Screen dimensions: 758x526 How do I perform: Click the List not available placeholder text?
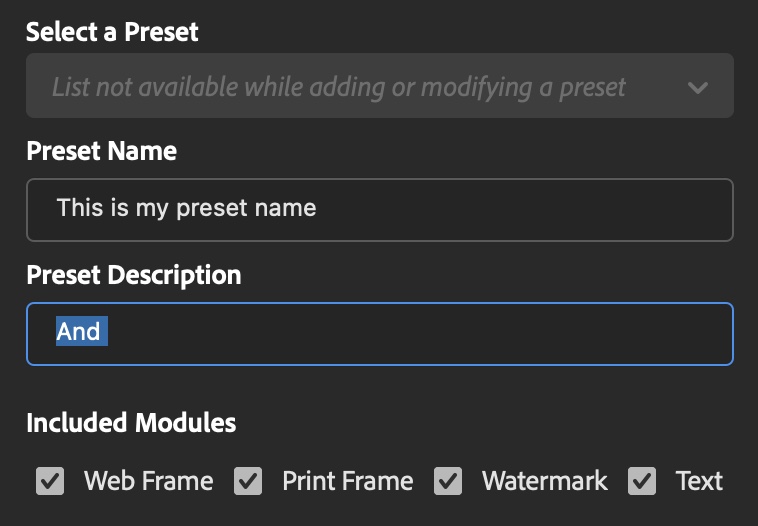[338, 87]
